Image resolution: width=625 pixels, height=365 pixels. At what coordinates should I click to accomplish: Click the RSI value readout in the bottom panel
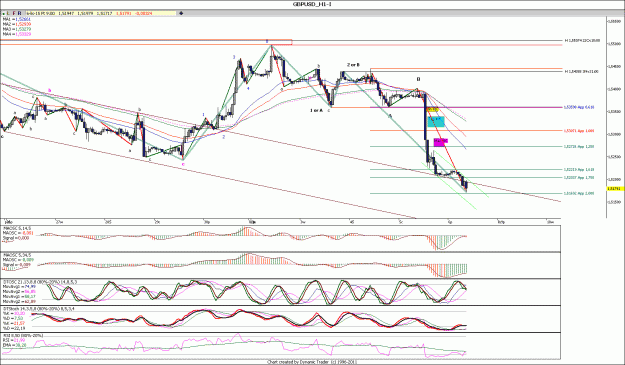pyautogui.click(x=14, y=341)
